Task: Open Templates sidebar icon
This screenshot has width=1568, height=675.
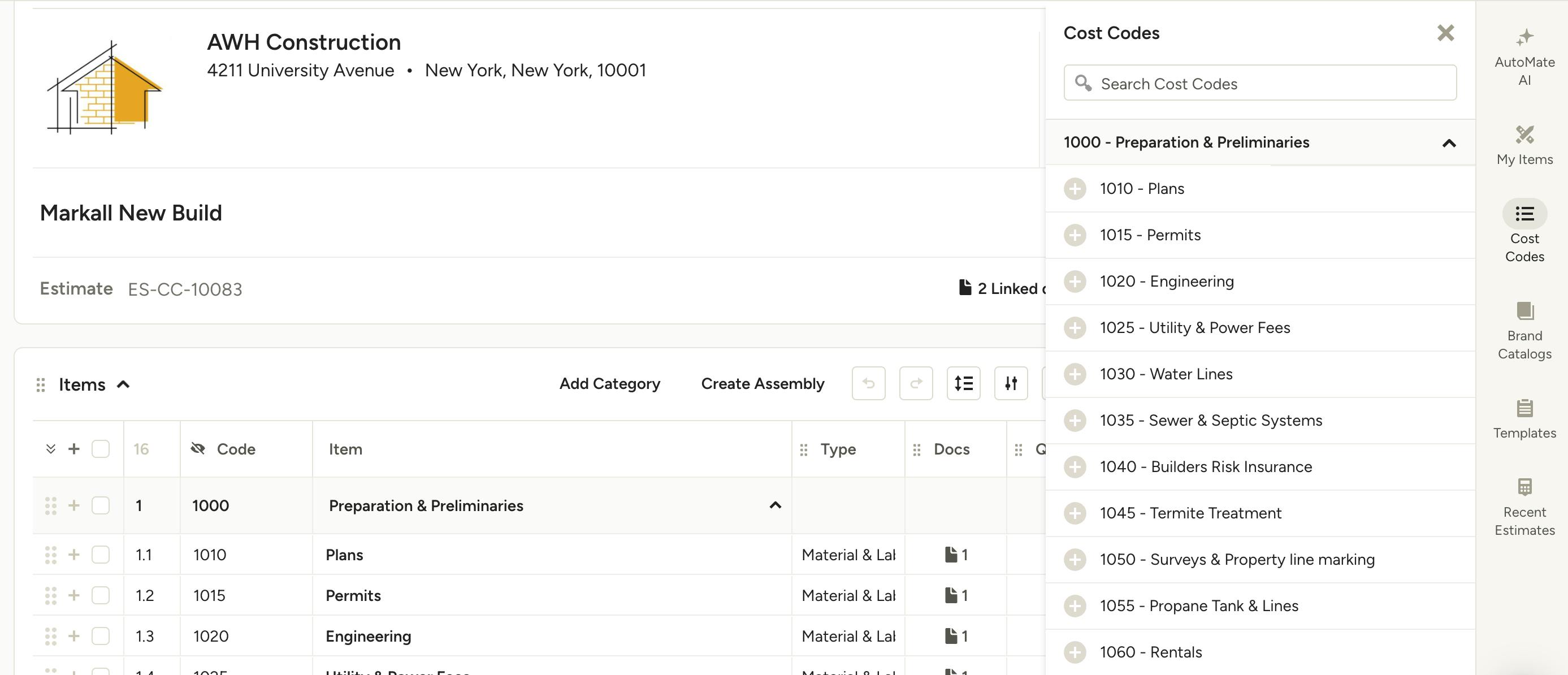Action: 1524,408
